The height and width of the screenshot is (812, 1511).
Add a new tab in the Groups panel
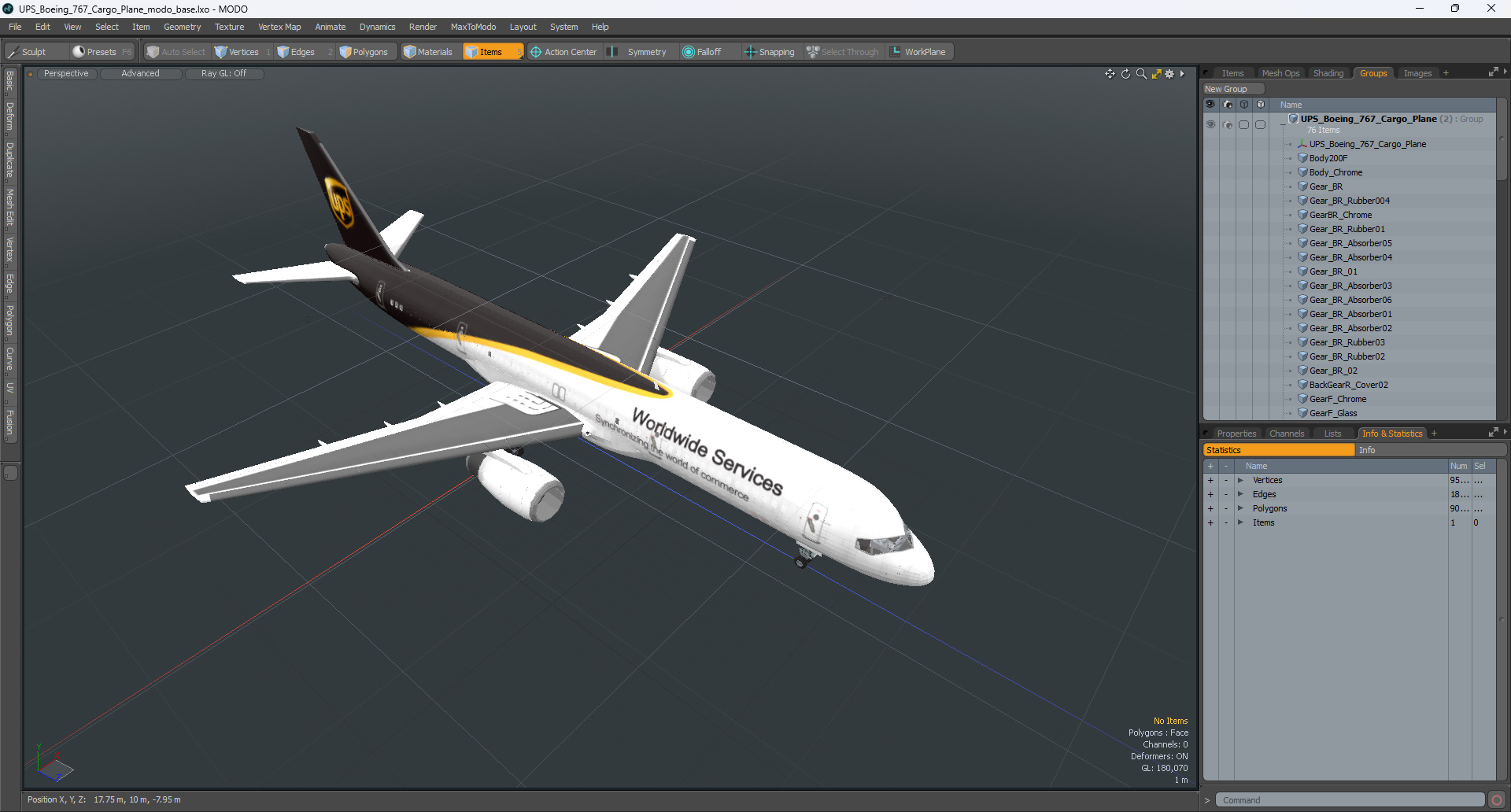click(x=1446, y=73)
